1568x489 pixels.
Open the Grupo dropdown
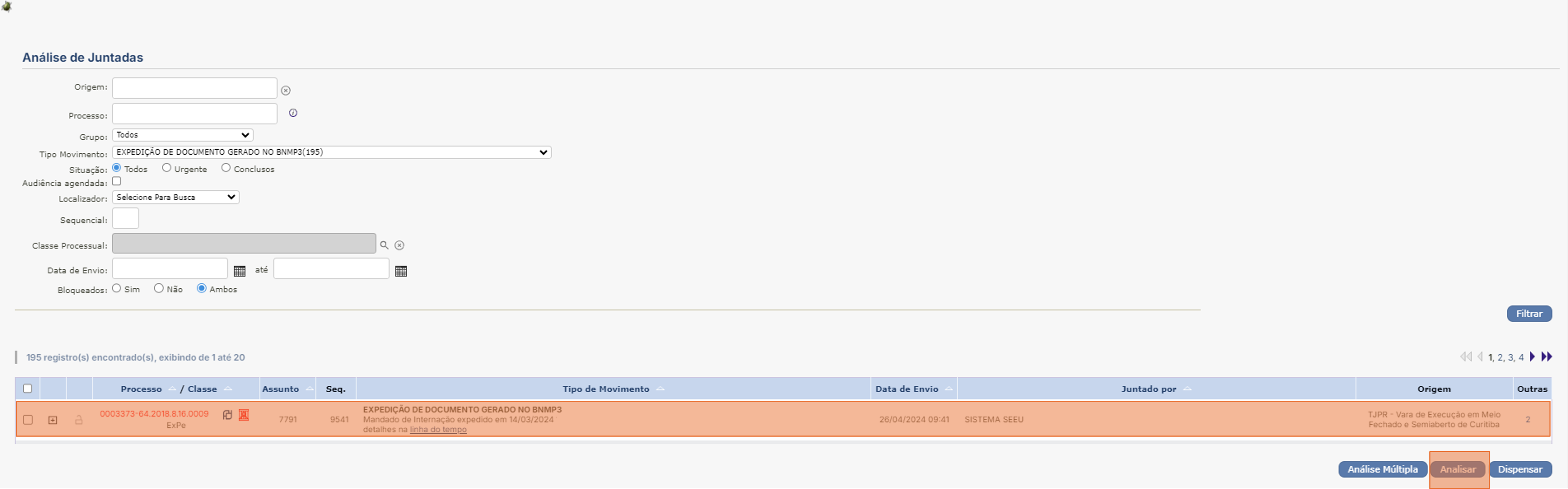click(182, 135)
